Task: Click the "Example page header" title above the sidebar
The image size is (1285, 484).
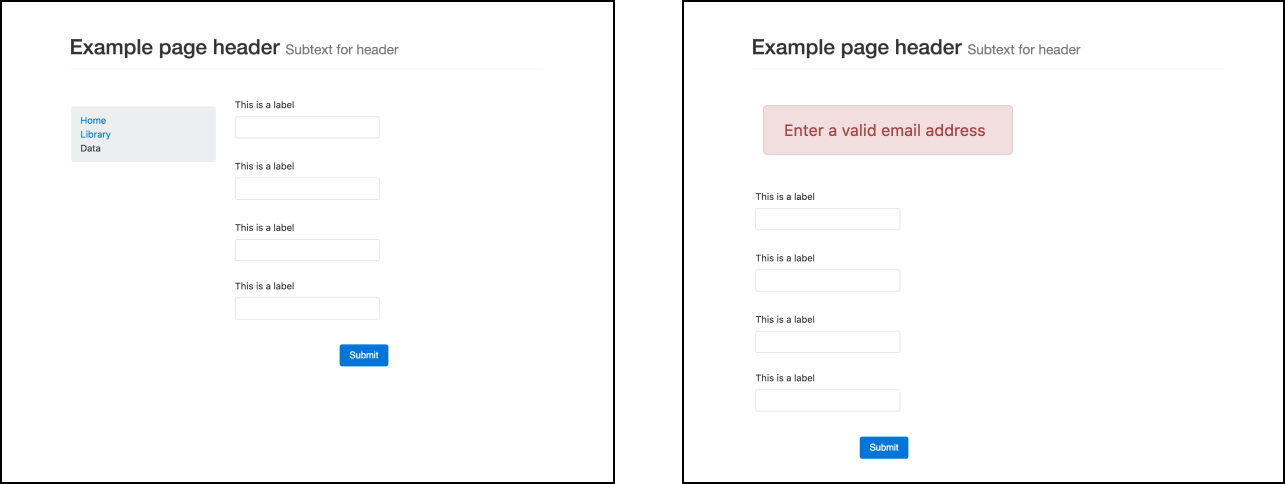Action: click(x=175, y=48)
